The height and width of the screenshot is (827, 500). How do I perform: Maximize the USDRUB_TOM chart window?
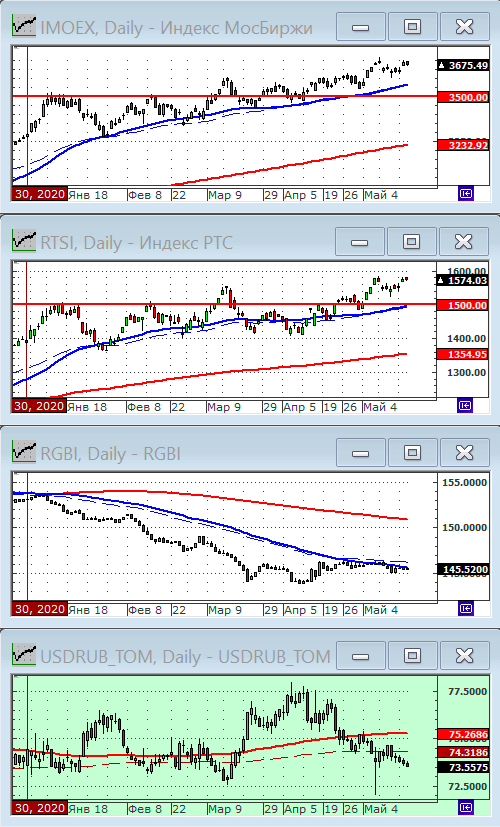tap(412, 656)
